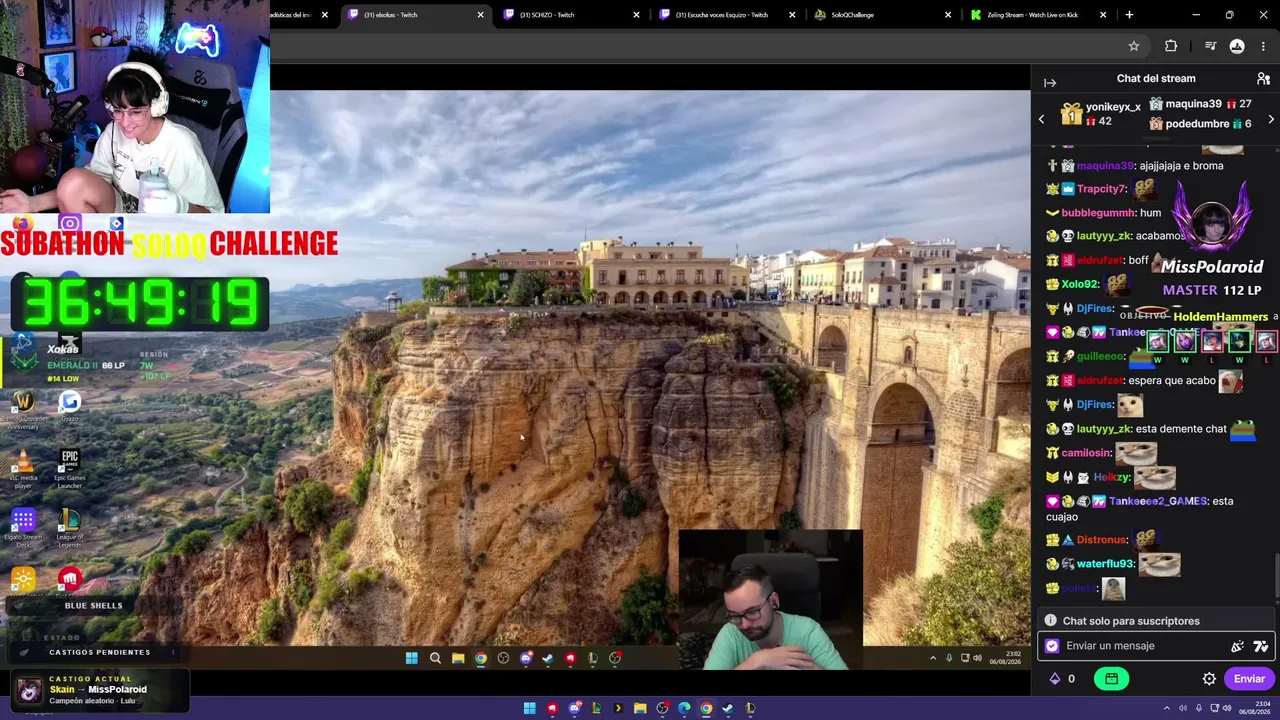Open the Chrome profile avatar
This screenshot has height=720, width=1280.
pos(1237,46)
